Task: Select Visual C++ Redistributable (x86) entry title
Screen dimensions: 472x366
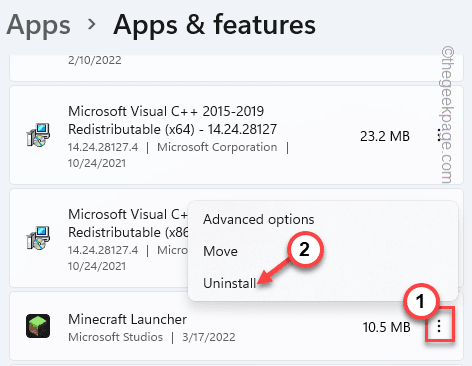Action: point(128,223)
